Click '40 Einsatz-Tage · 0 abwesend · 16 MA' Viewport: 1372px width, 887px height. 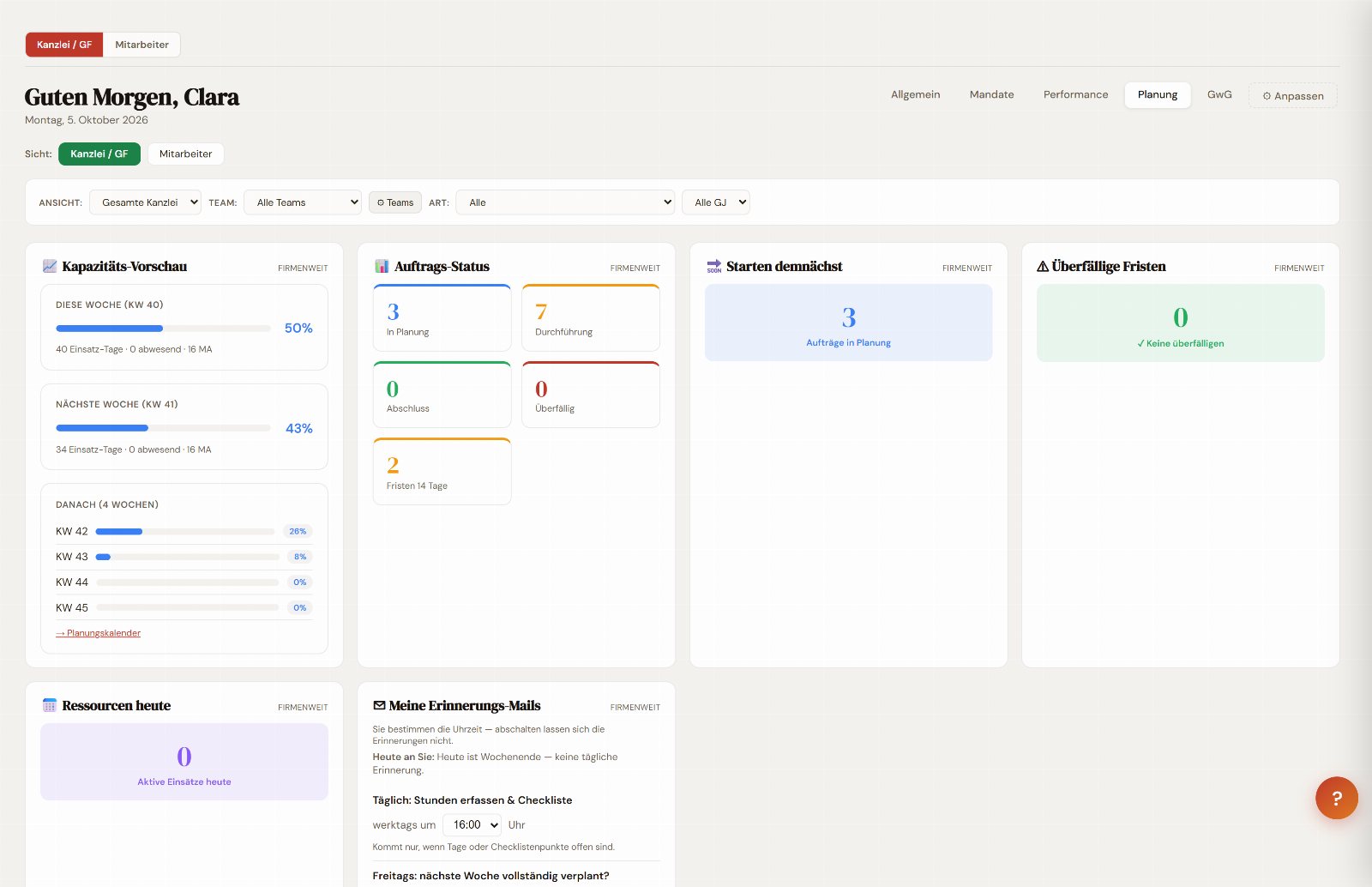[134, 349]
